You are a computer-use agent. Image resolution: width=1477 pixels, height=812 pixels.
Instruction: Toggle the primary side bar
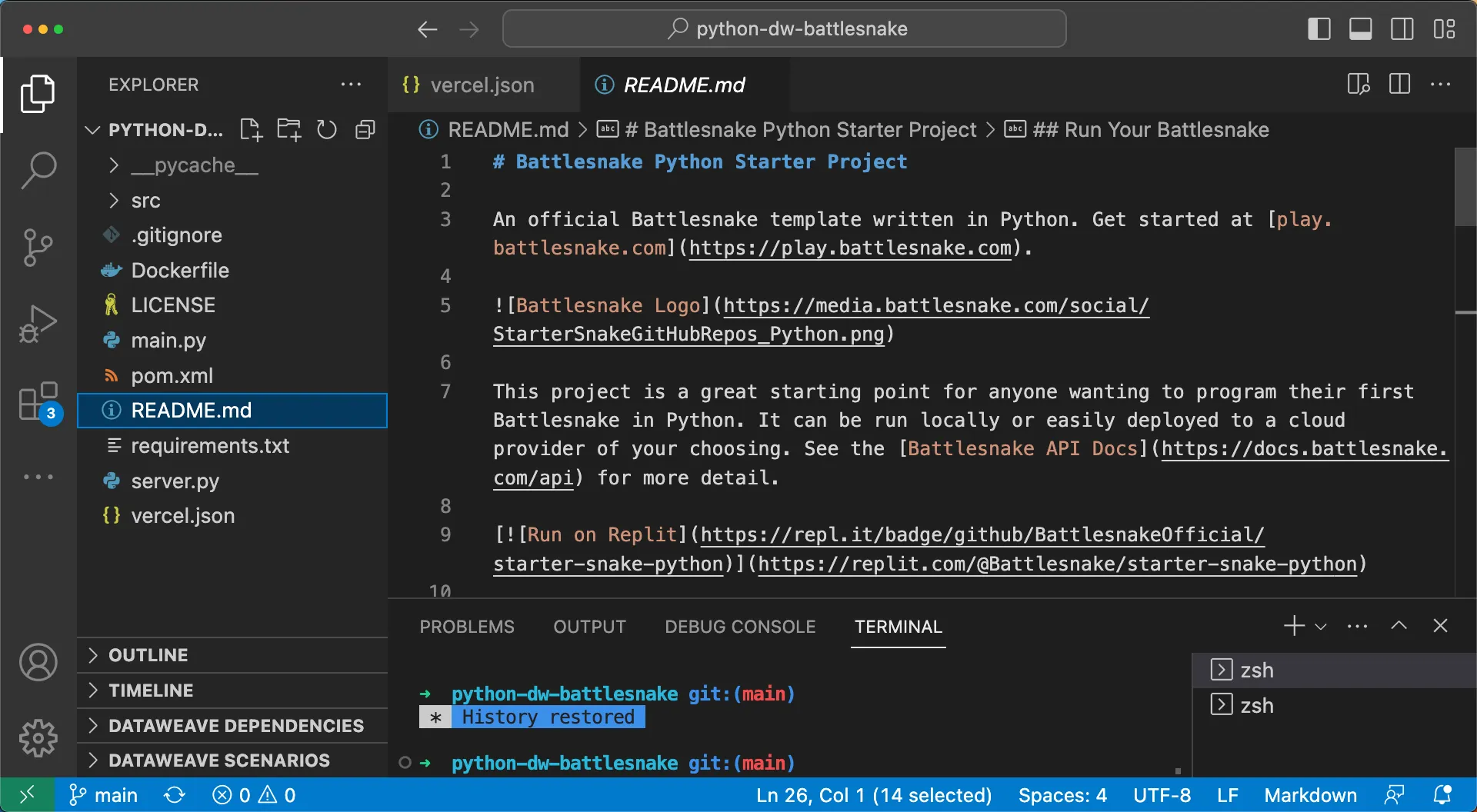(1319, 29)
